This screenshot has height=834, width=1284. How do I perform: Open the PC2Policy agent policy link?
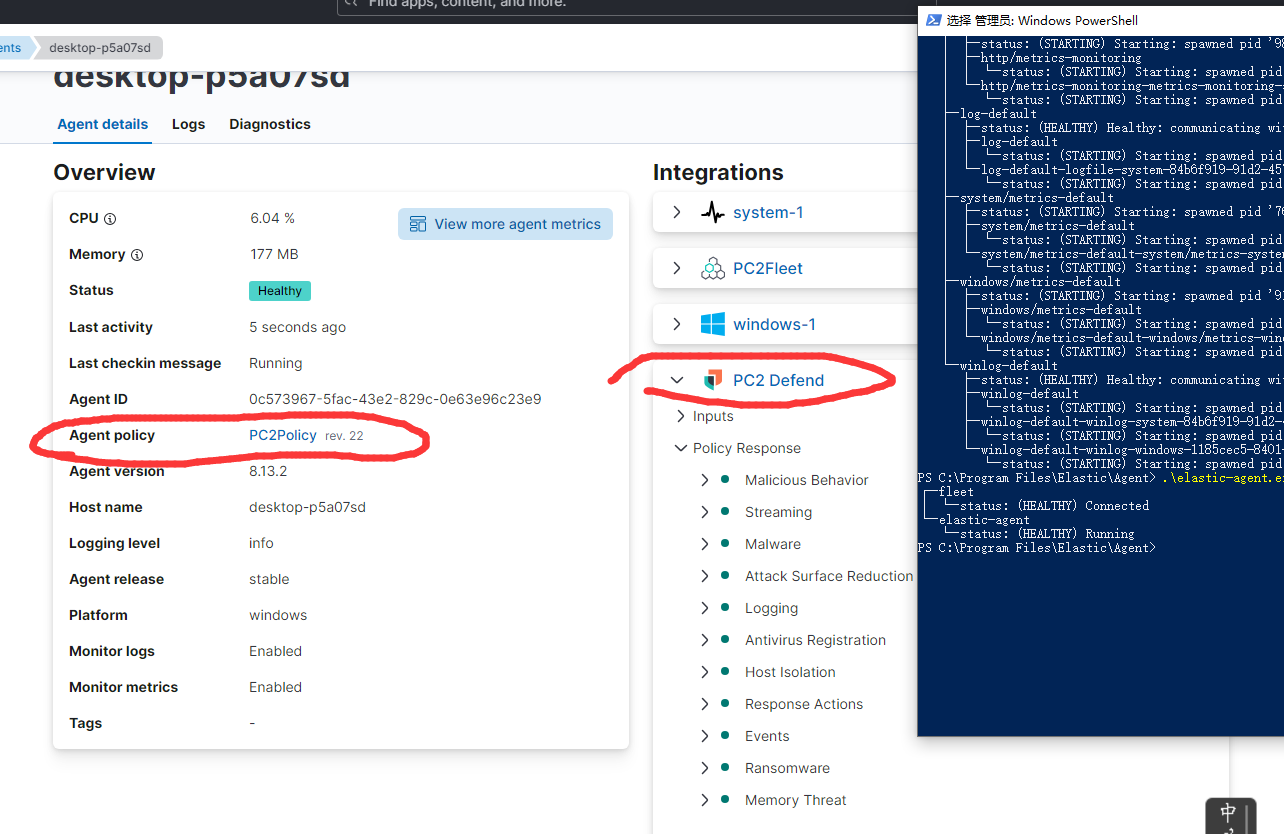pyautogui.click(x=283, y=435)
